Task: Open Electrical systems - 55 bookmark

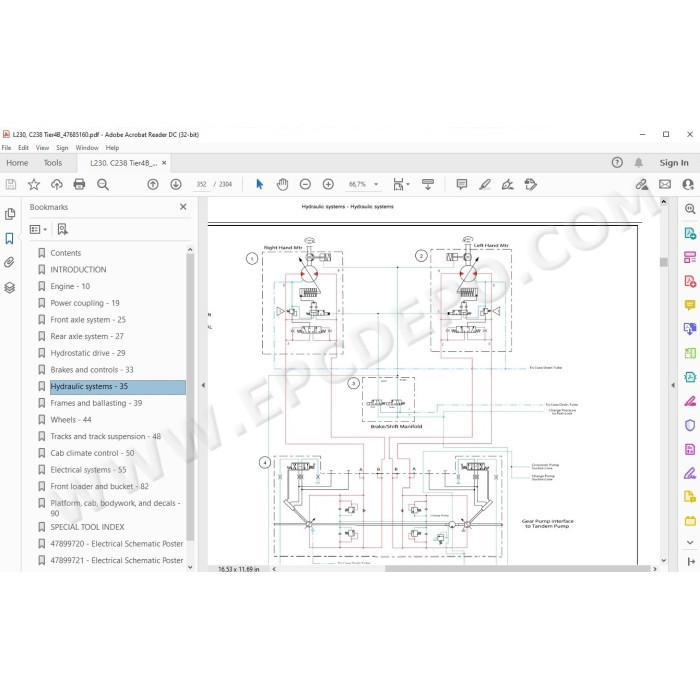Action: pyautogui.click(x=88, y=470)
